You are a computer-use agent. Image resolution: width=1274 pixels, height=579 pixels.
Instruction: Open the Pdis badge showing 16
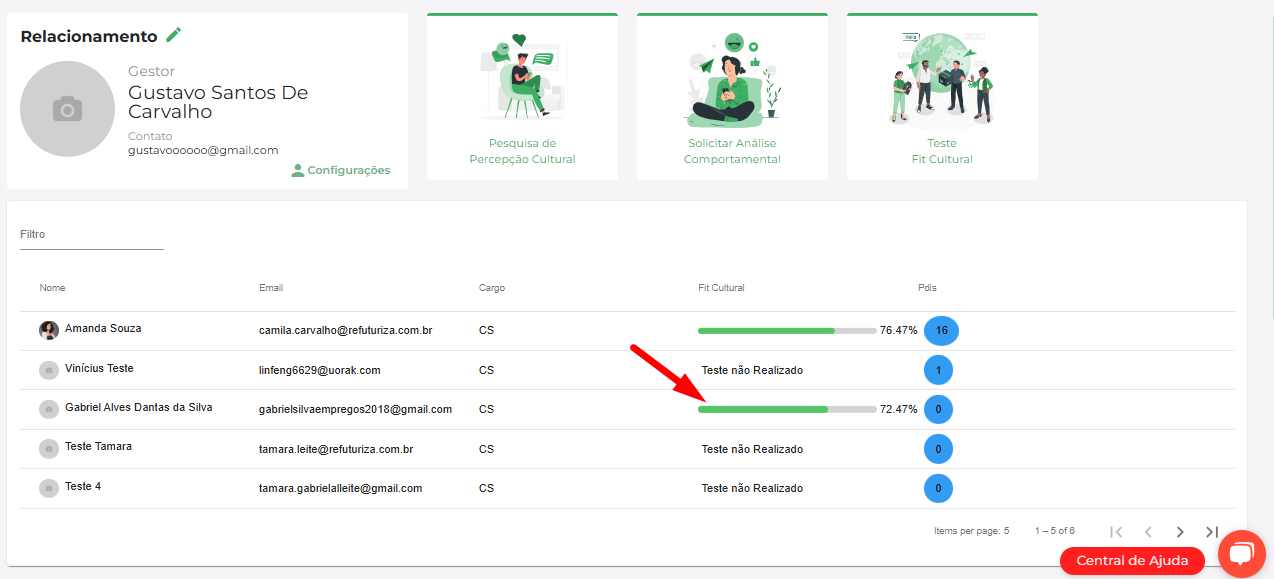(941, 330)
